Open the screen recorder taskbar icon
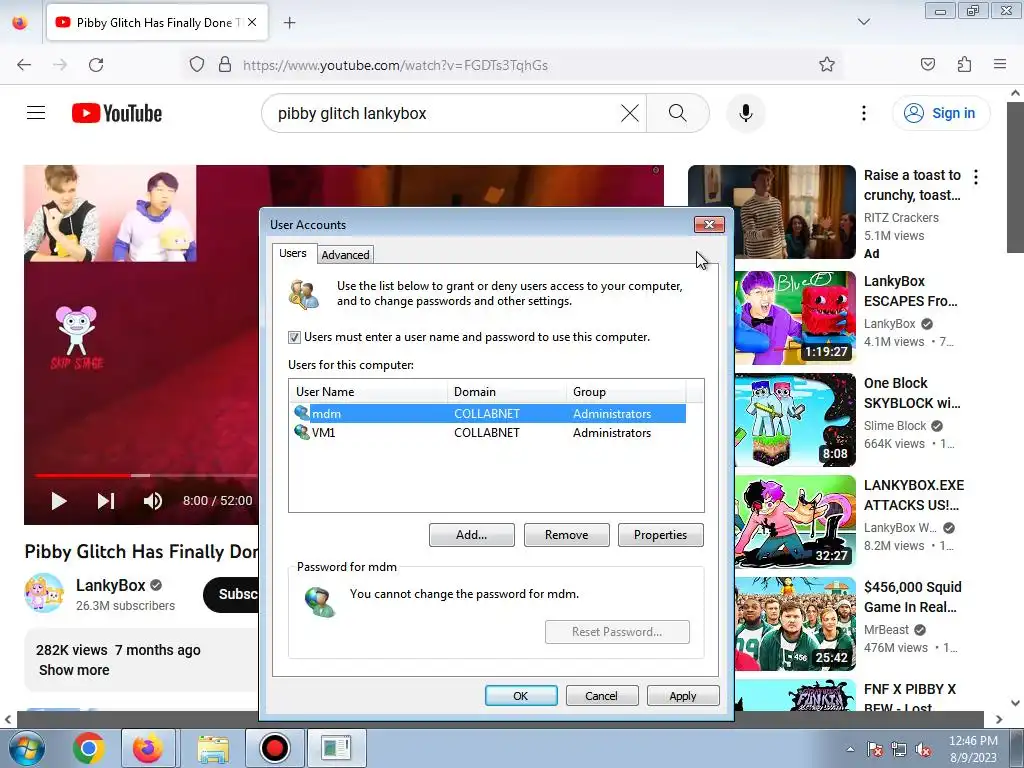The width and height of the screenshot is (1024, 768). (274, 748)
